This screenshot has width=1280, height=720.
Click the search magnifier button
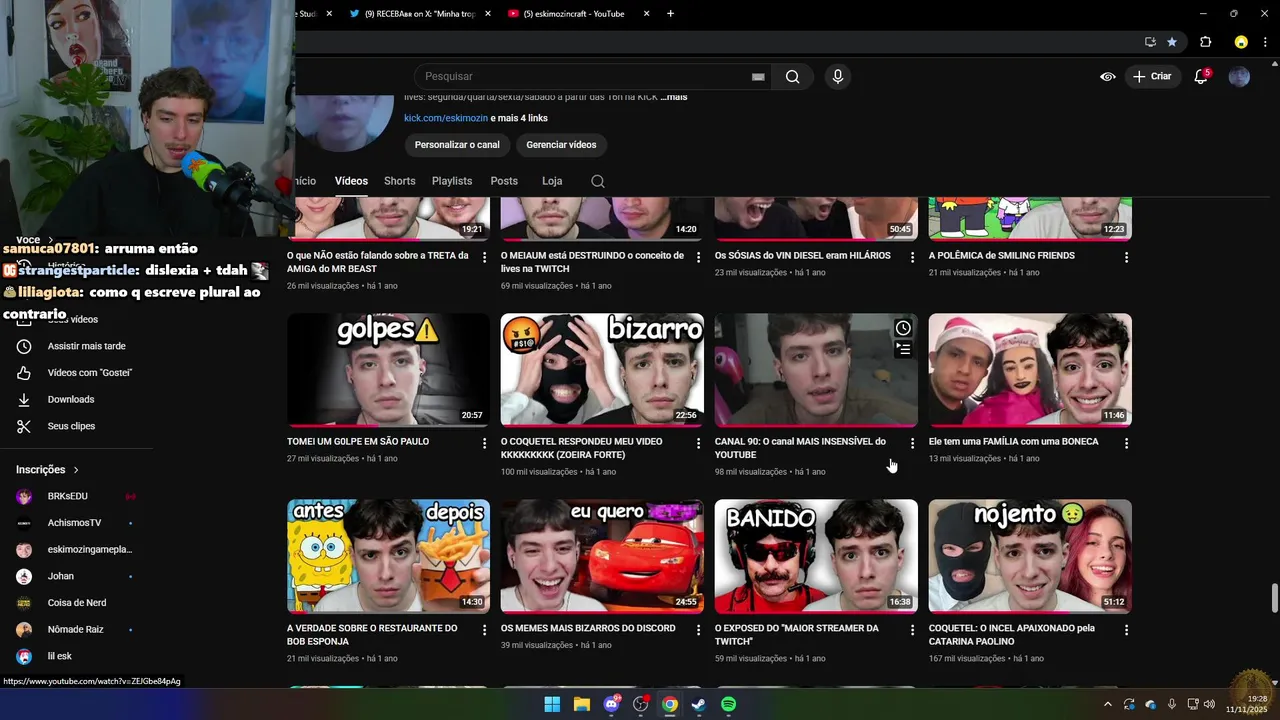point(792,77)
